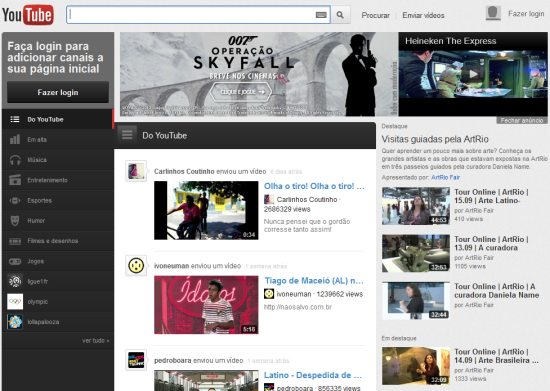550x391 pixels.
Task: Click Fazer login link at top right
Action: pos(526,14)
